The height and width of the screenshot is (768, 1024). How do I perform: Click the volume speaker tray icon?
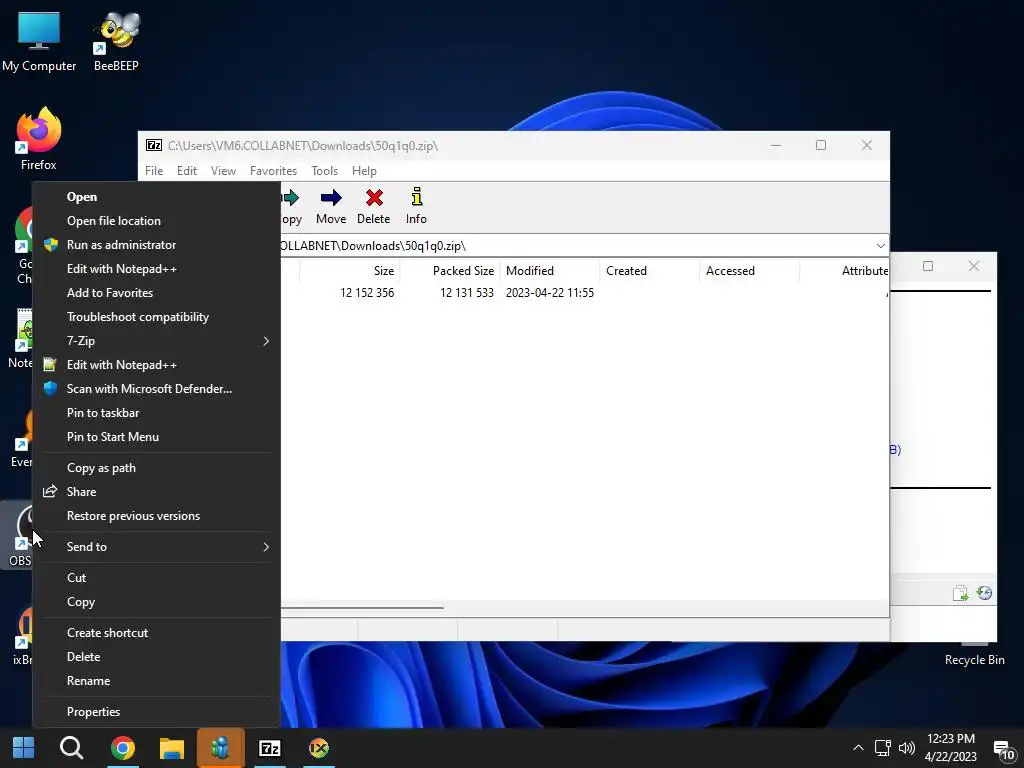(906, 748)
